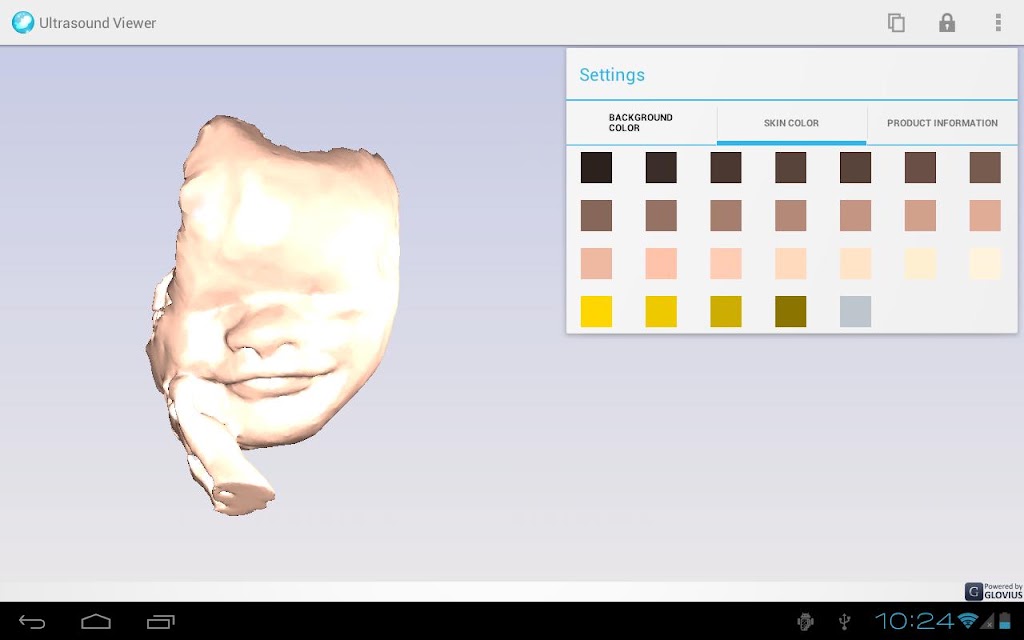Pick the last swatch in the second row
Viewport: 1024px width, 640px height.
tap(985, 216)
